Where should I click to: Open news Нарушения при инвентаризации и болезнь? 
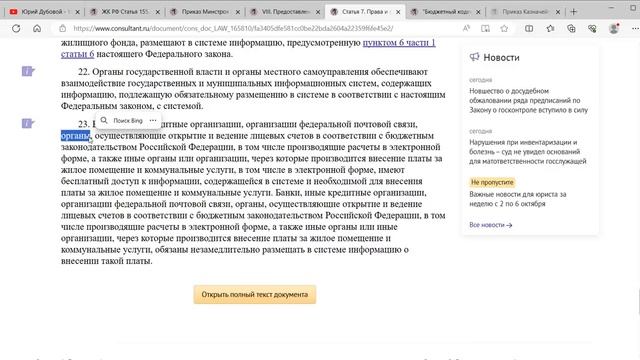point(527,152)
